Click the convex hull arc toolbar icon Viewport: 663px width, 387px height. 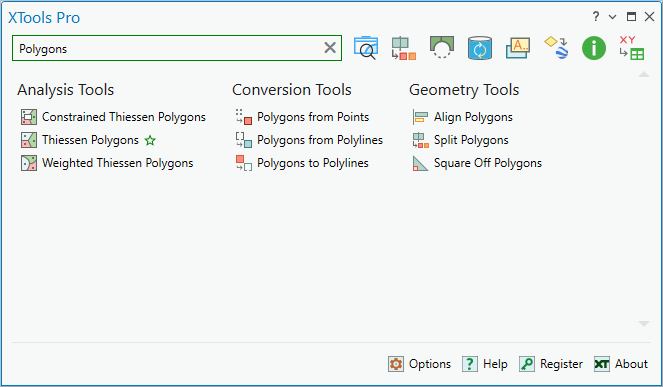(441, 47)
